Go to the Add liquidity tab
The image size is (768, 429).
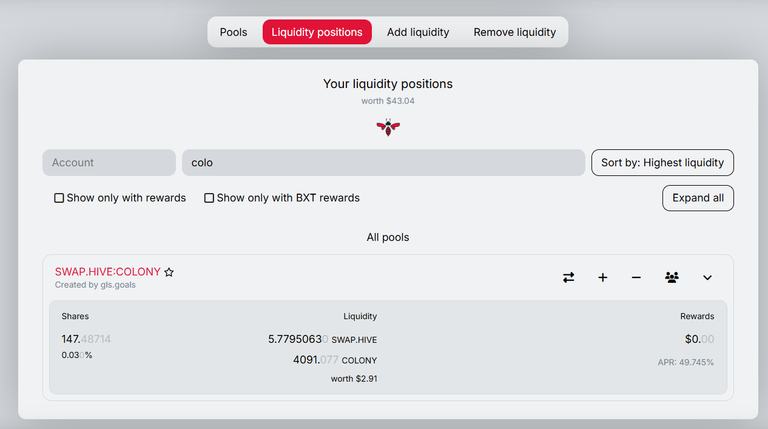pyautogui.click(x=418, y=32)
